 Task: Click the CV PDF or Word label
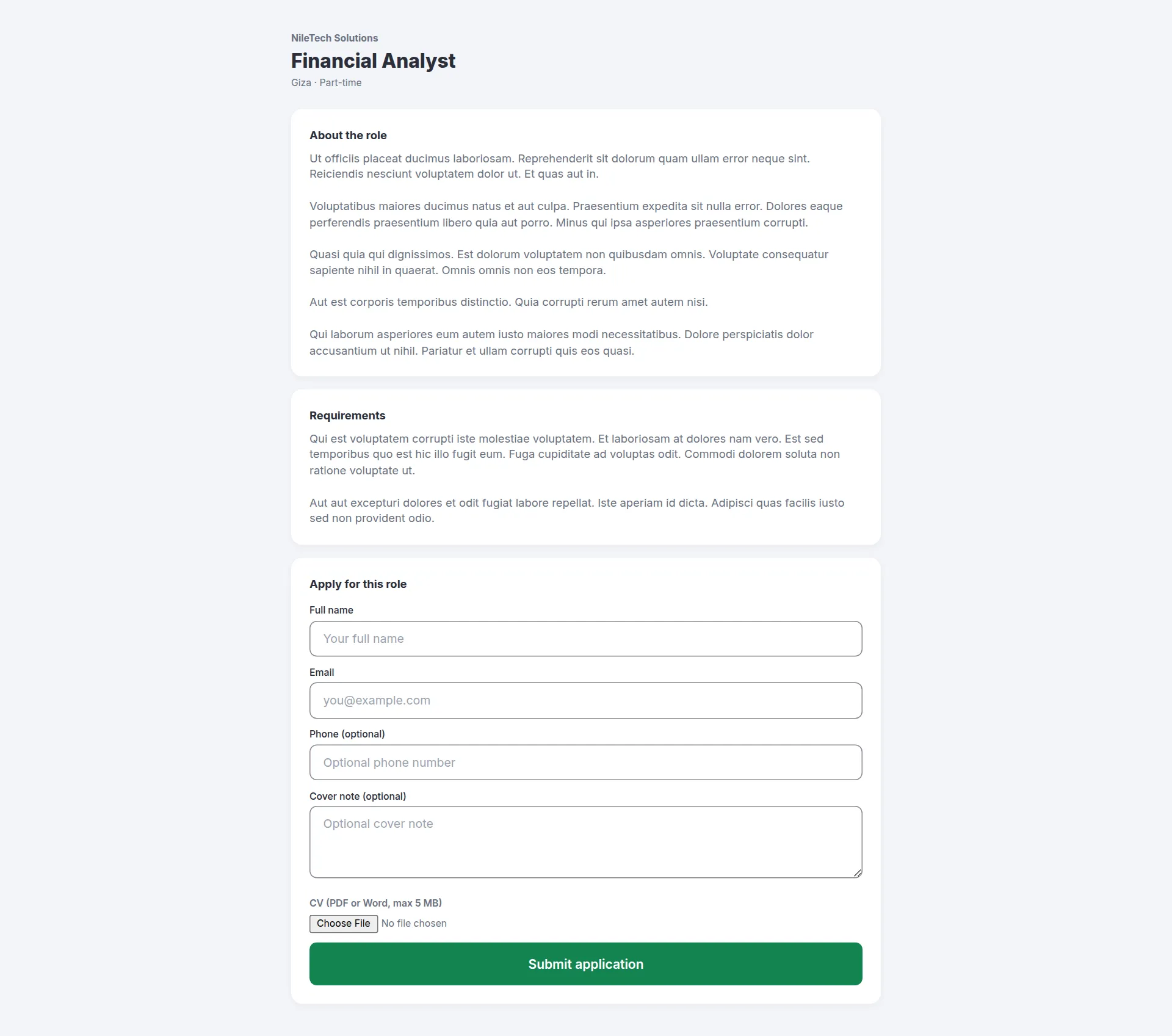[375, 903]
